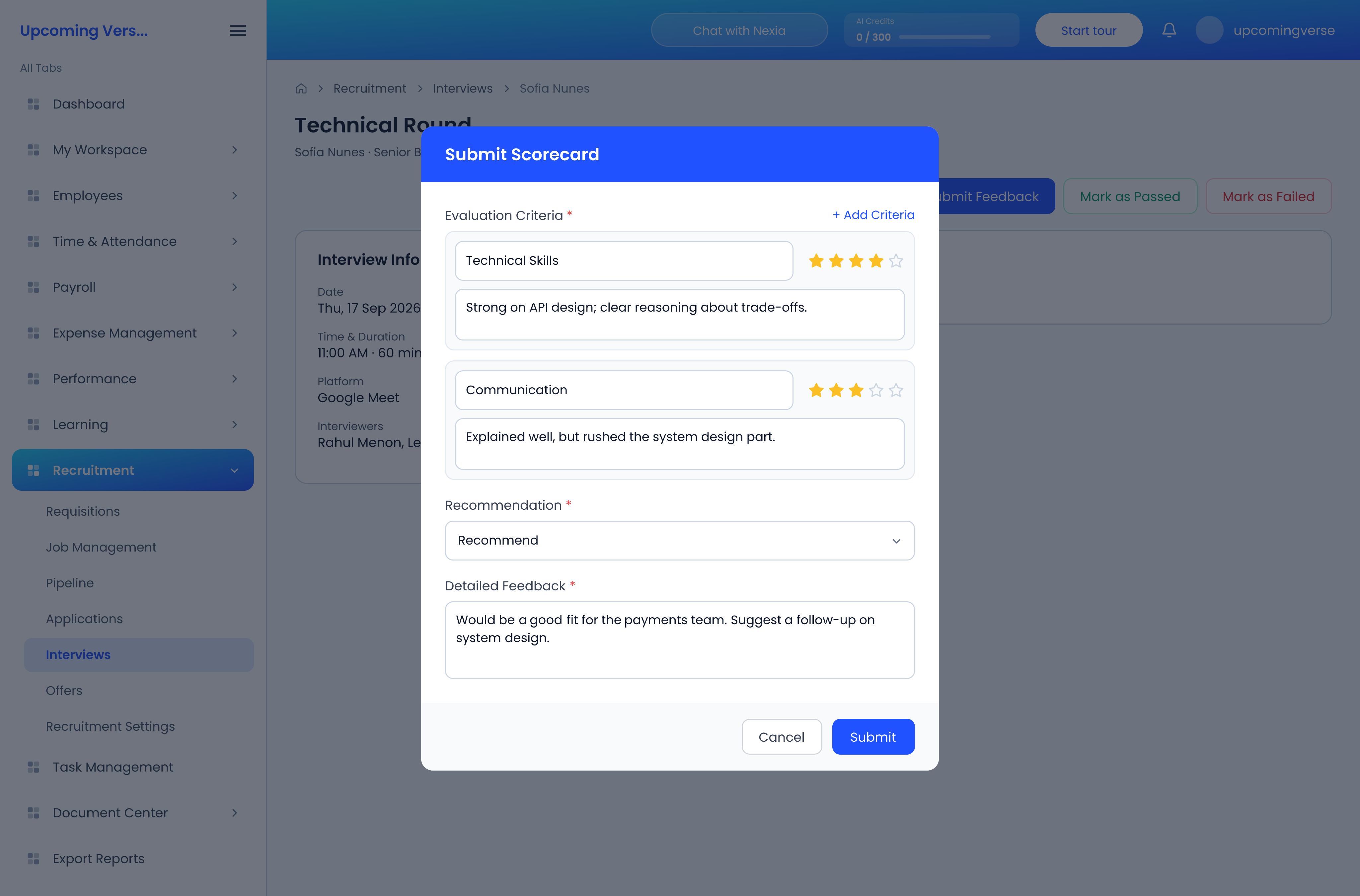The height and width of the screenshot is (896, 1360).
Task: Click the upcomingverse username
Action: point(1284,30)
